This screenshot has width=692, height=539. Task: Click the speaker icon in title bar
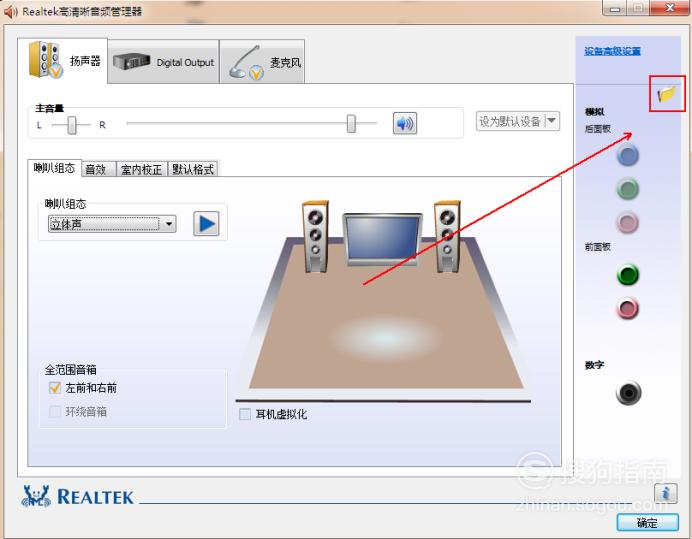point(11,11)
